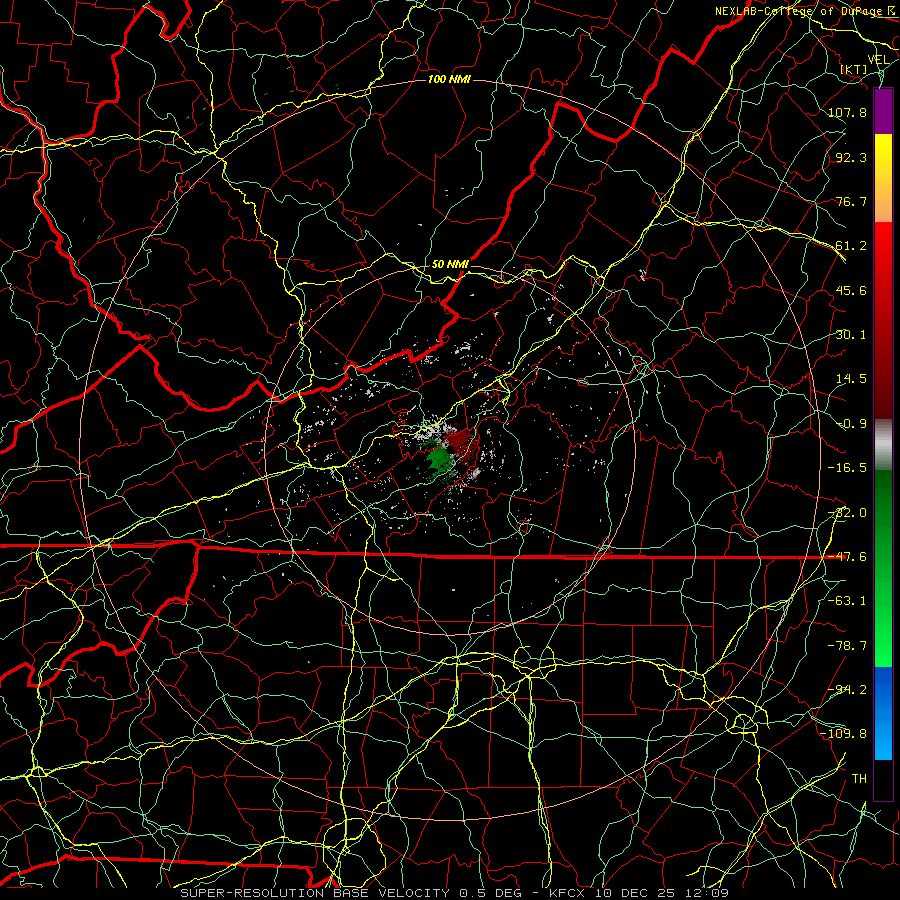Screen dimensions: 900x900
Task: Click the 14.5 legend value
Action: (851, 379)
